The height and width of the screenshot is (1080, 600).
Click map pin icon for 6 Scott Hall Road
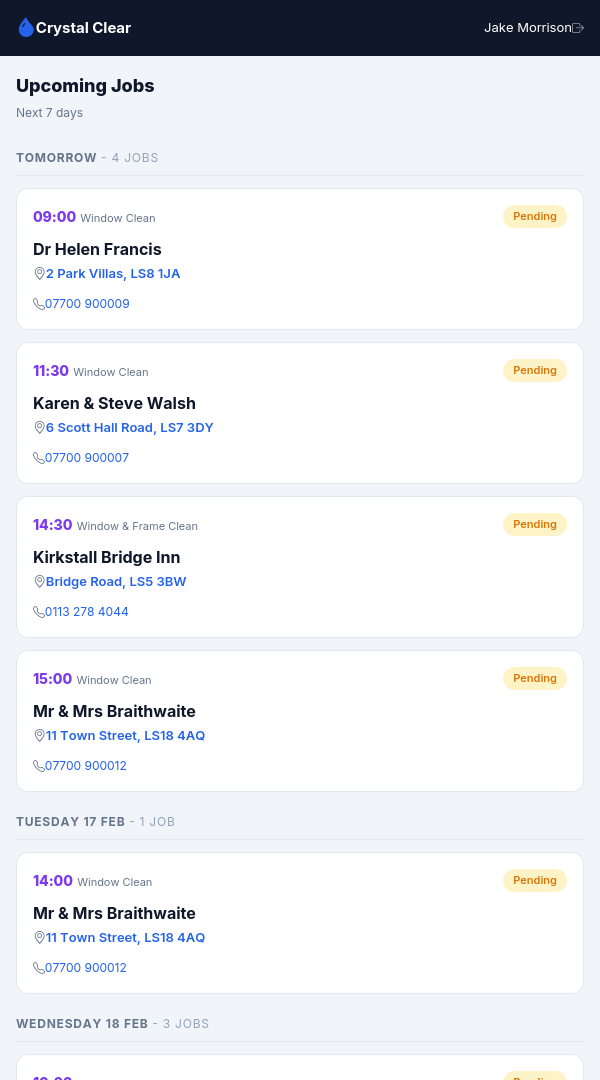[39, 427]
